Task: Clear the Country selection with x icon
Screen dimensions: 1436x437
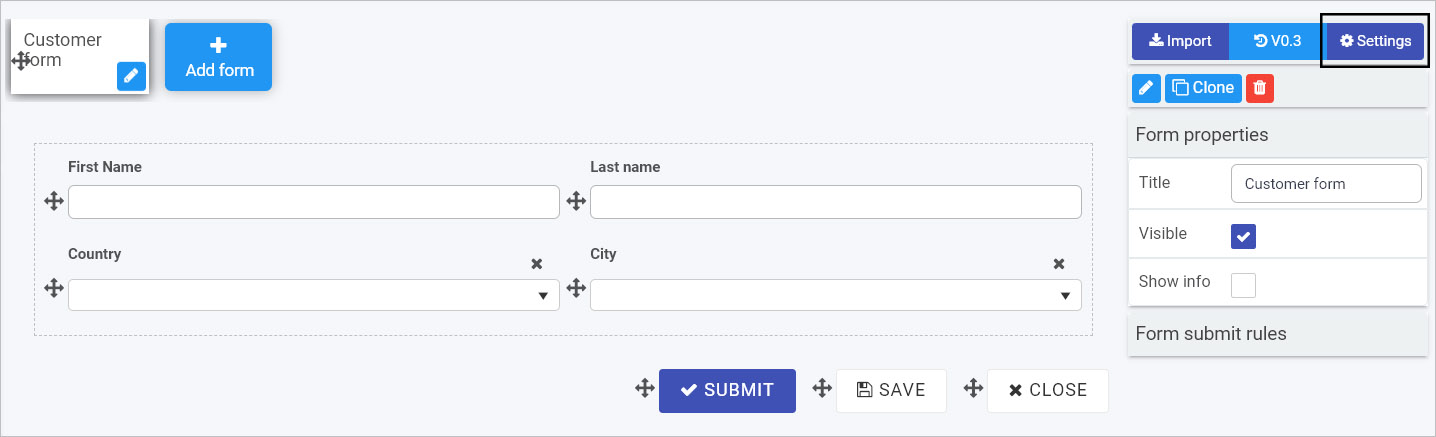Action: 537,264
